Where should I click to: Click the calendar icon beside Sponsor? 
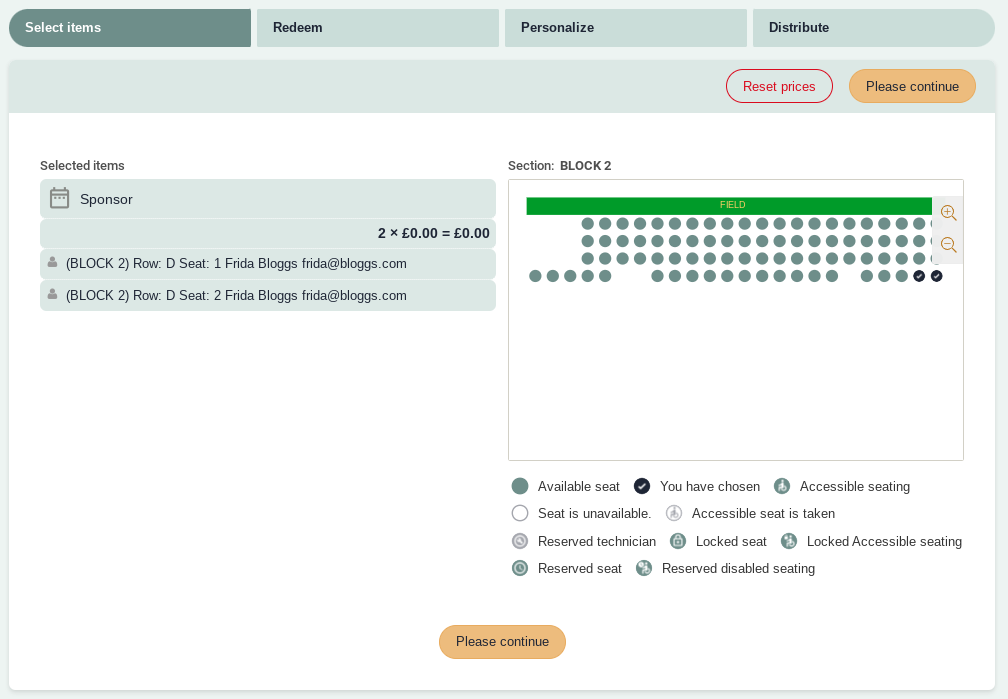click(x=59, y=198)
